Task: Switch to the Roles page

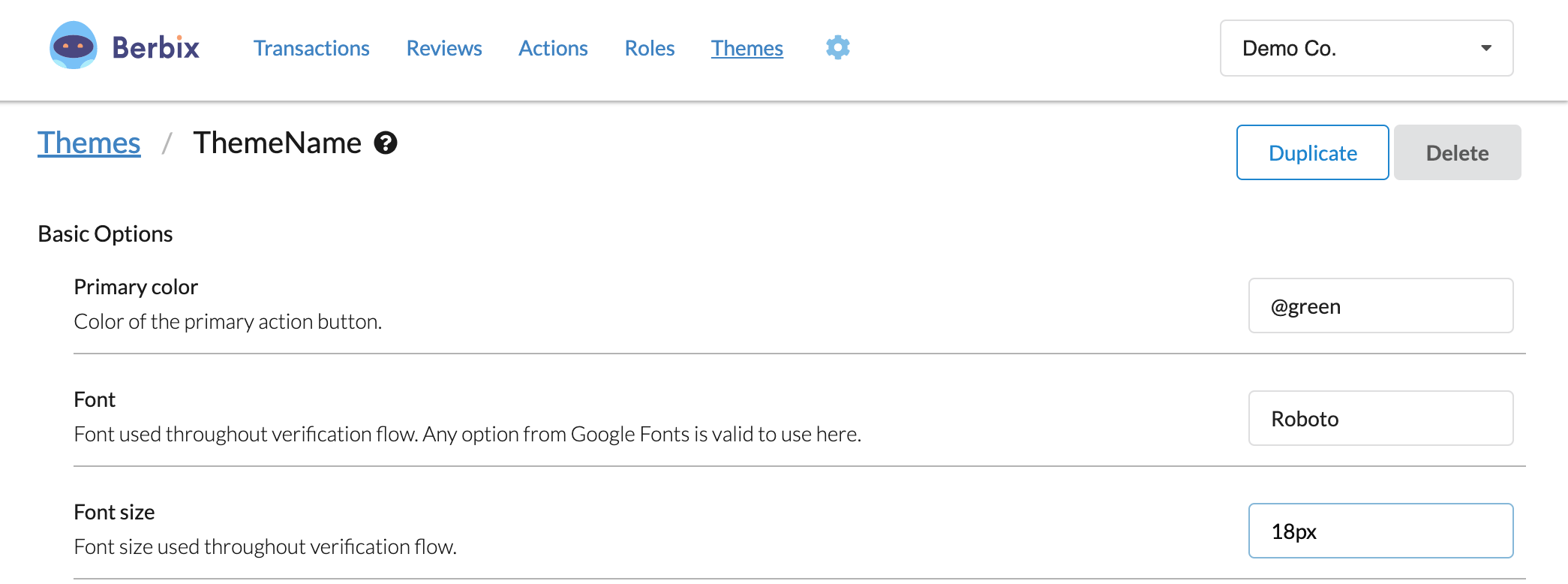Action: coord(650,48)
